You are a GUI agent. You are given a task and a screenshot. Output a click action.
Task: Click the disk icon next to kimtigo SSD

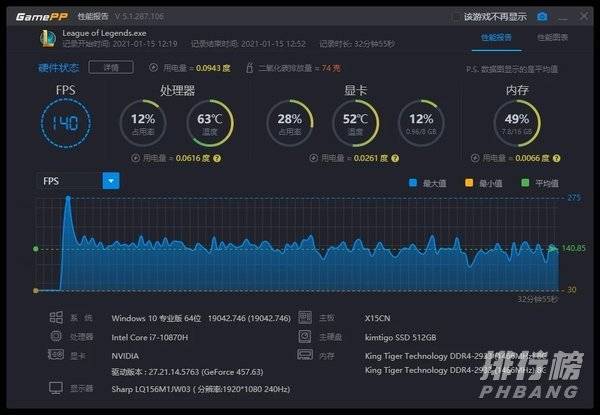coord(305,336)
